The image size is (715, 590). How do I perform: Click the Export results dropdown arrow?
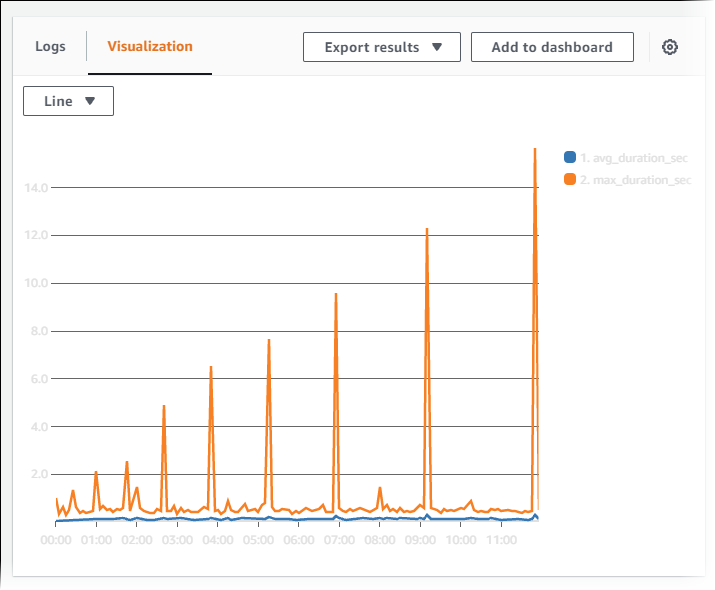437,47
